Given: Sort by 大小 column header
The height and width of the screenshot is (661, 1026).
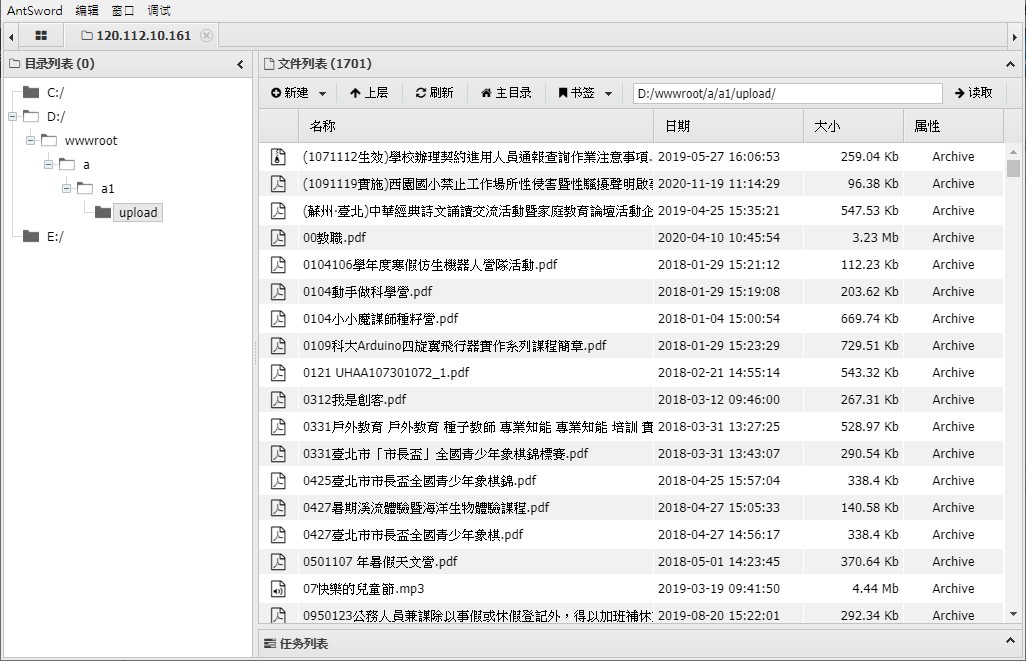Looking at the screenshot, I should tap(853, 126).
